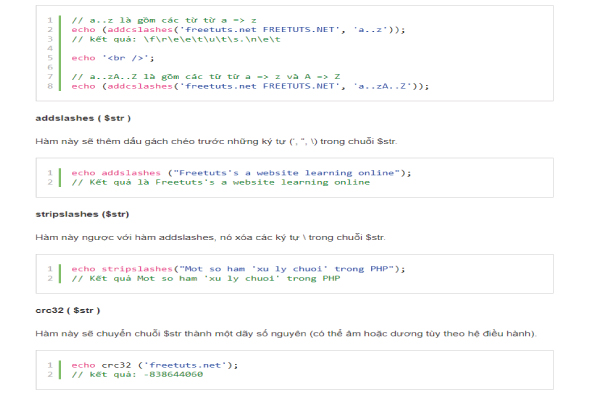The image size is (600, 400).
Task: Click line number 5 in first code block
Action: [x=49, y=58]
